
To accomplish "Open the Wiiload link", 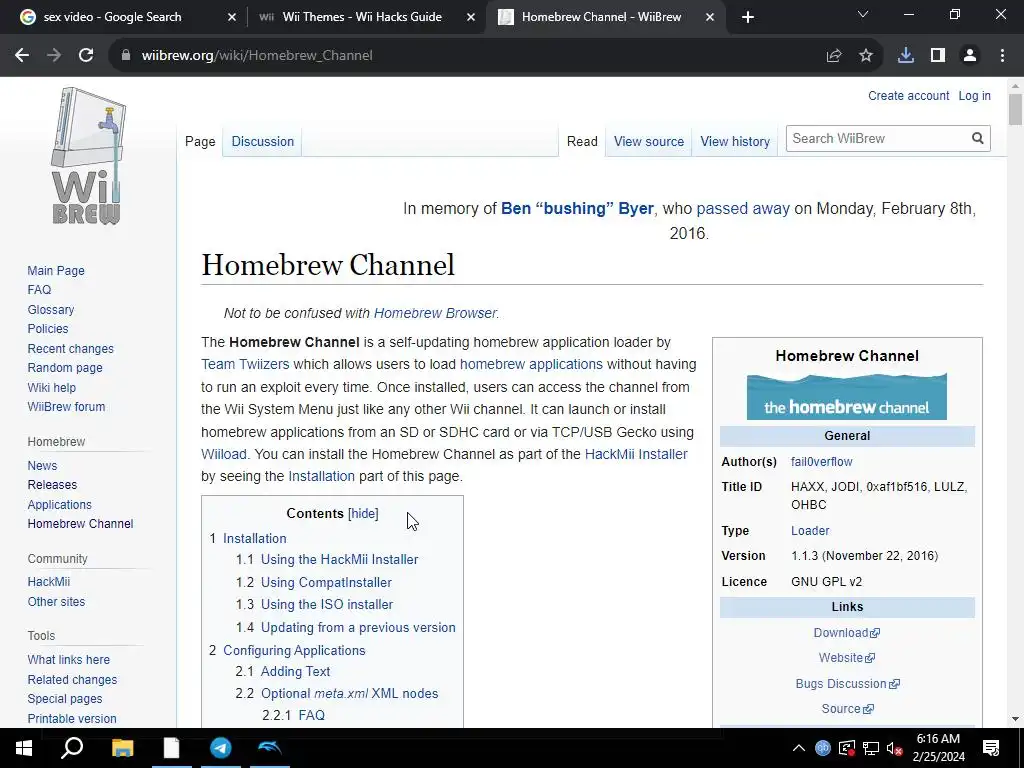I will click(x=224, y=454).
